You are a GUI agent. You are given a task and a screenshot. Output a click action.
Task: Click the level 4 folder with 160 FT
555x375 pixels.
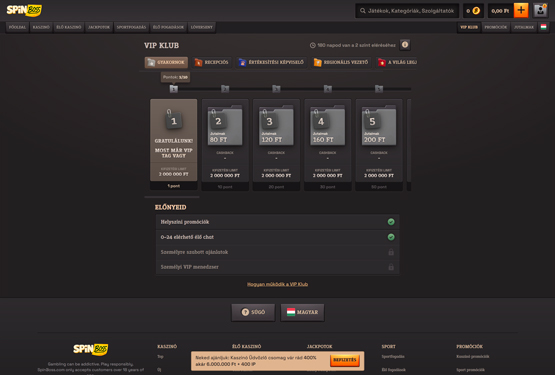point(327,126)
